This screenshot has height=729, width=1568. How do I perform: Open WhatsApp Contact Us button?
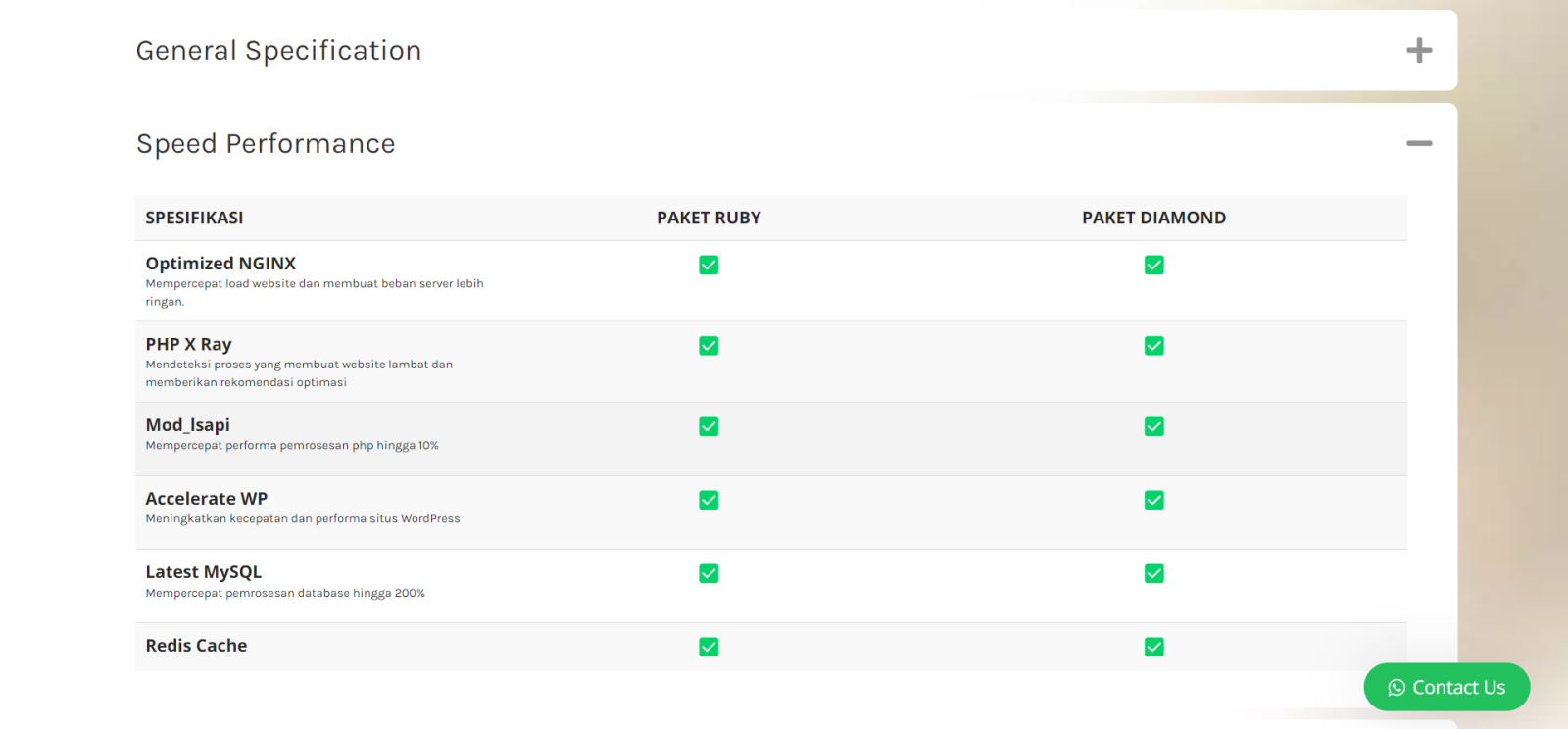[x=1446, y=687]
